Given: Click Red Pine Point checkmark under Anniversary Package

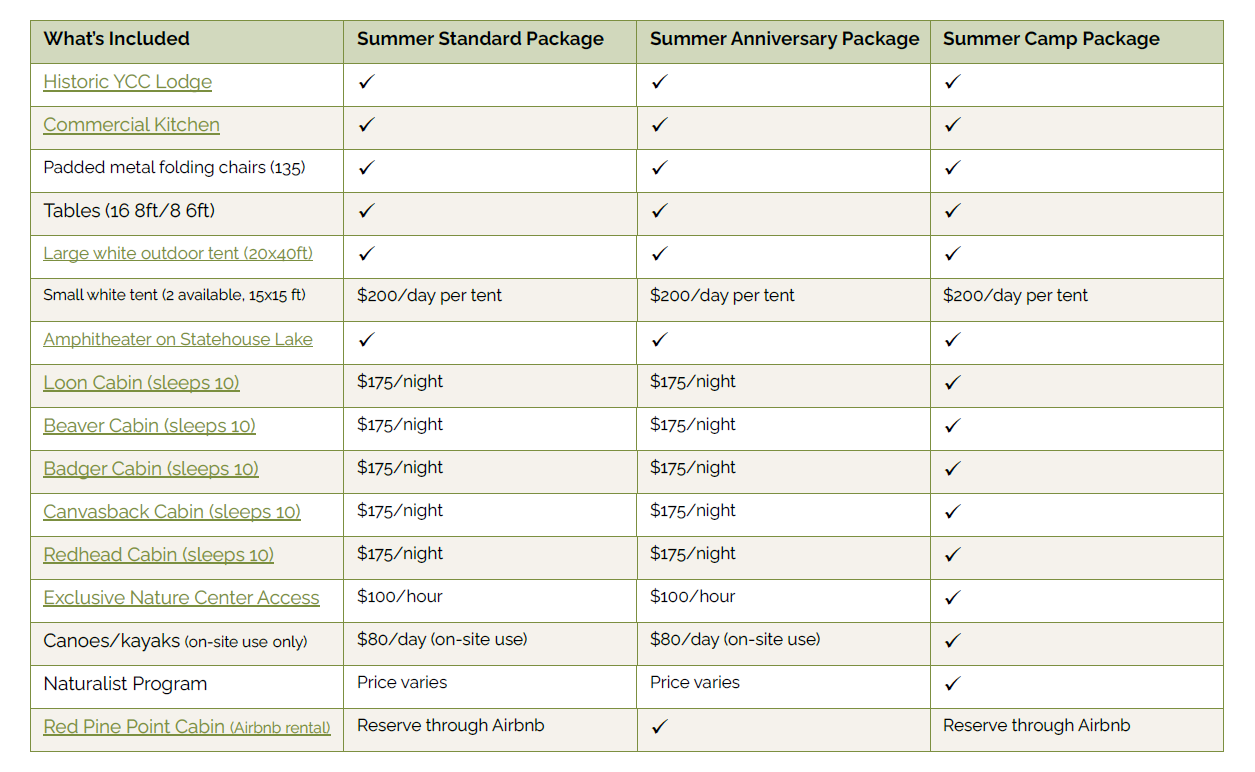Looking at the screenshot, I should (659, 727).
